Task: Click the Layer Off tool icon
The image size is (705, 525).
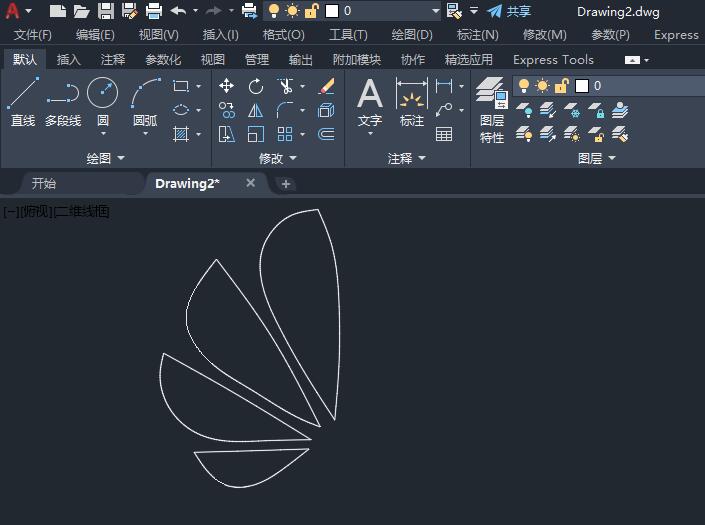Action: coord(524,110)
